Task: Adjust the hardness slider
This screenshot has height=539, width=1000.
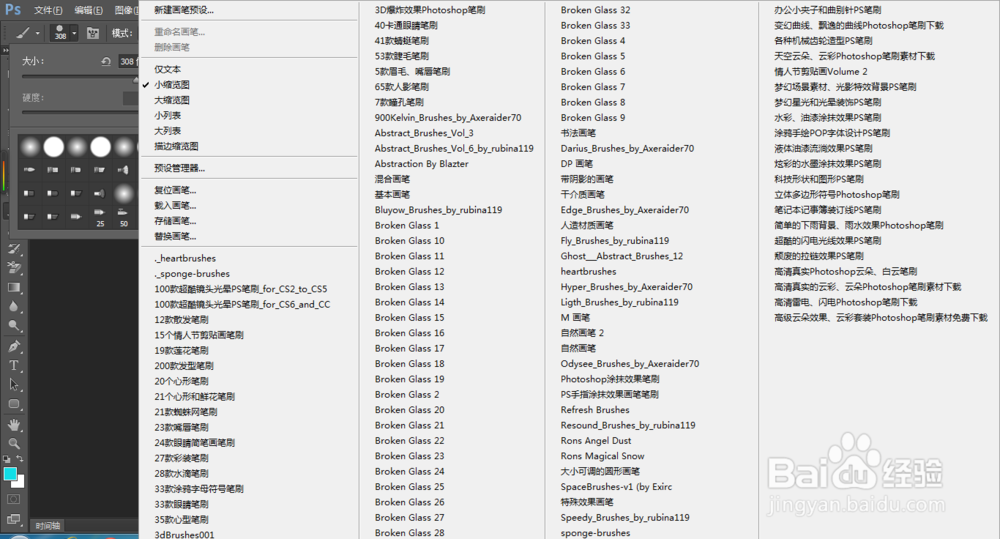Action: (x=80, y=112)
